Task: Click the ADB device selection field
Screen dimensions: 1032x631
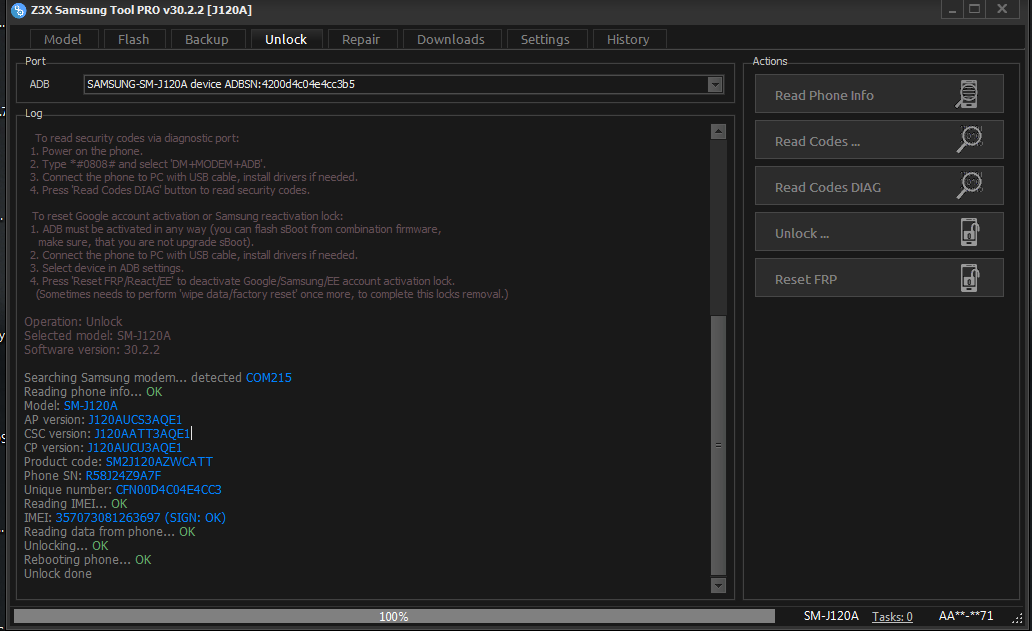Action: (x=403, y=84)
